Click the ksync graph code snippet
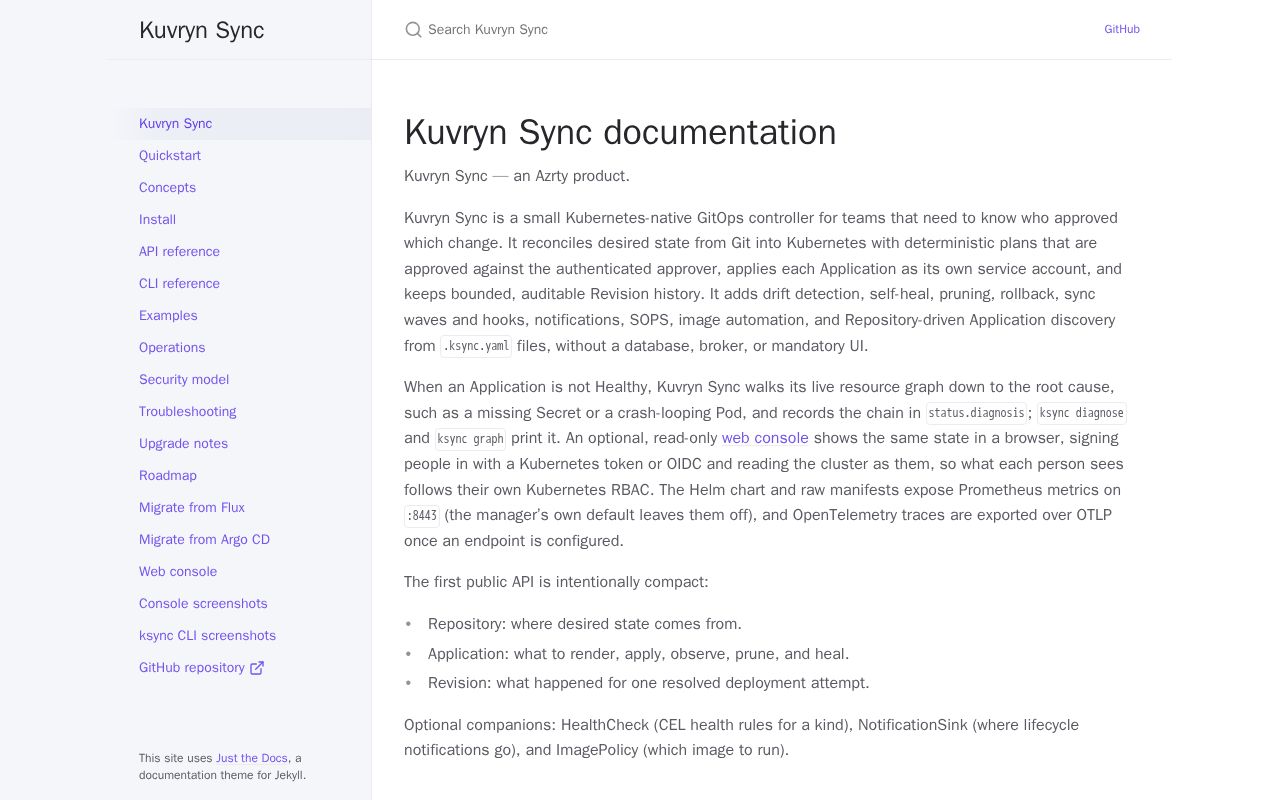 [470, 439]
